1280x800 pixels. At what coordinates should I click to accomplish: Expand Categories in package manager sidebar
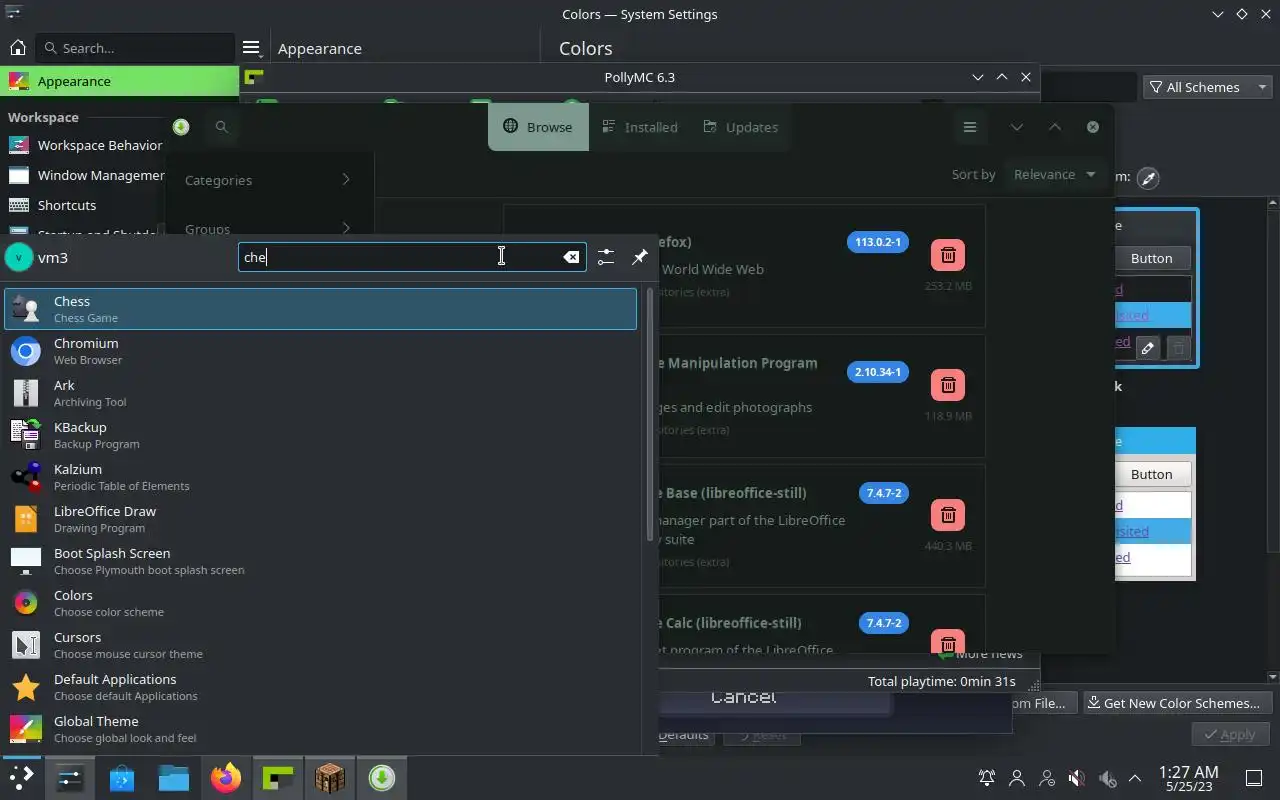(268, 180)
